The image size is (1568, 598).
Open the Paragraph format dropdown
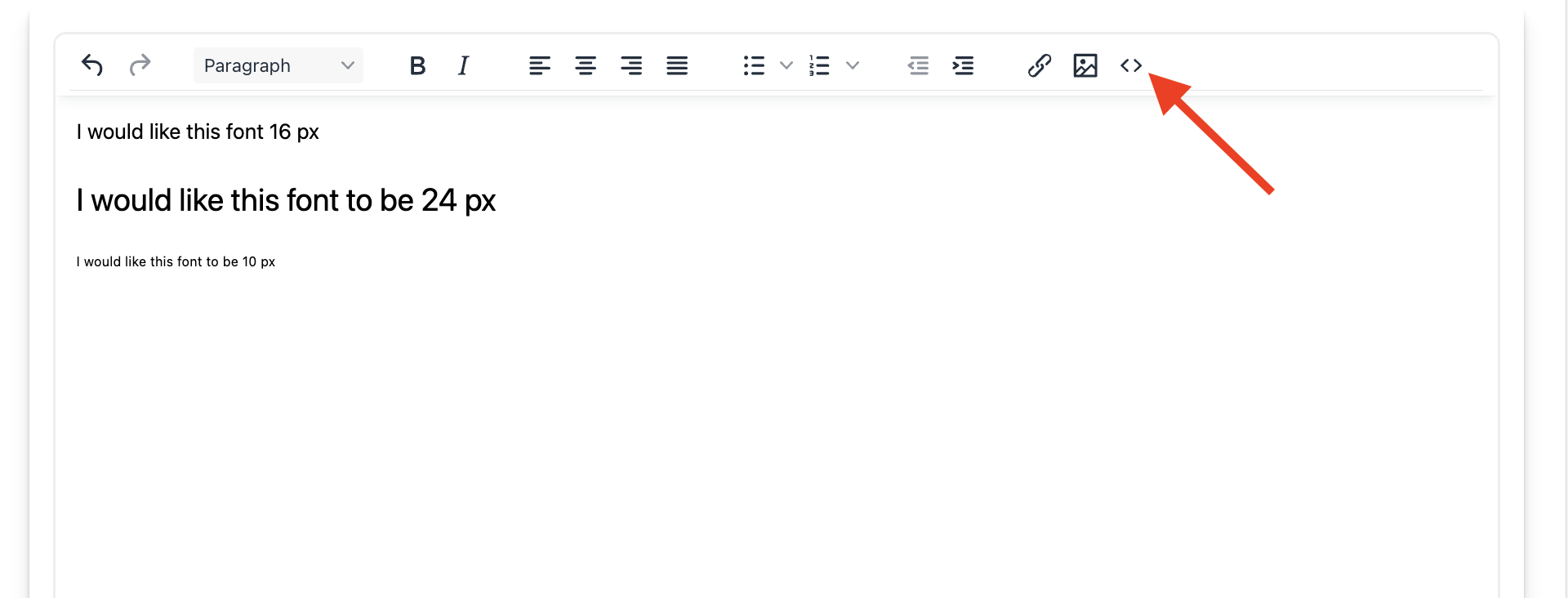pos(278,65)
